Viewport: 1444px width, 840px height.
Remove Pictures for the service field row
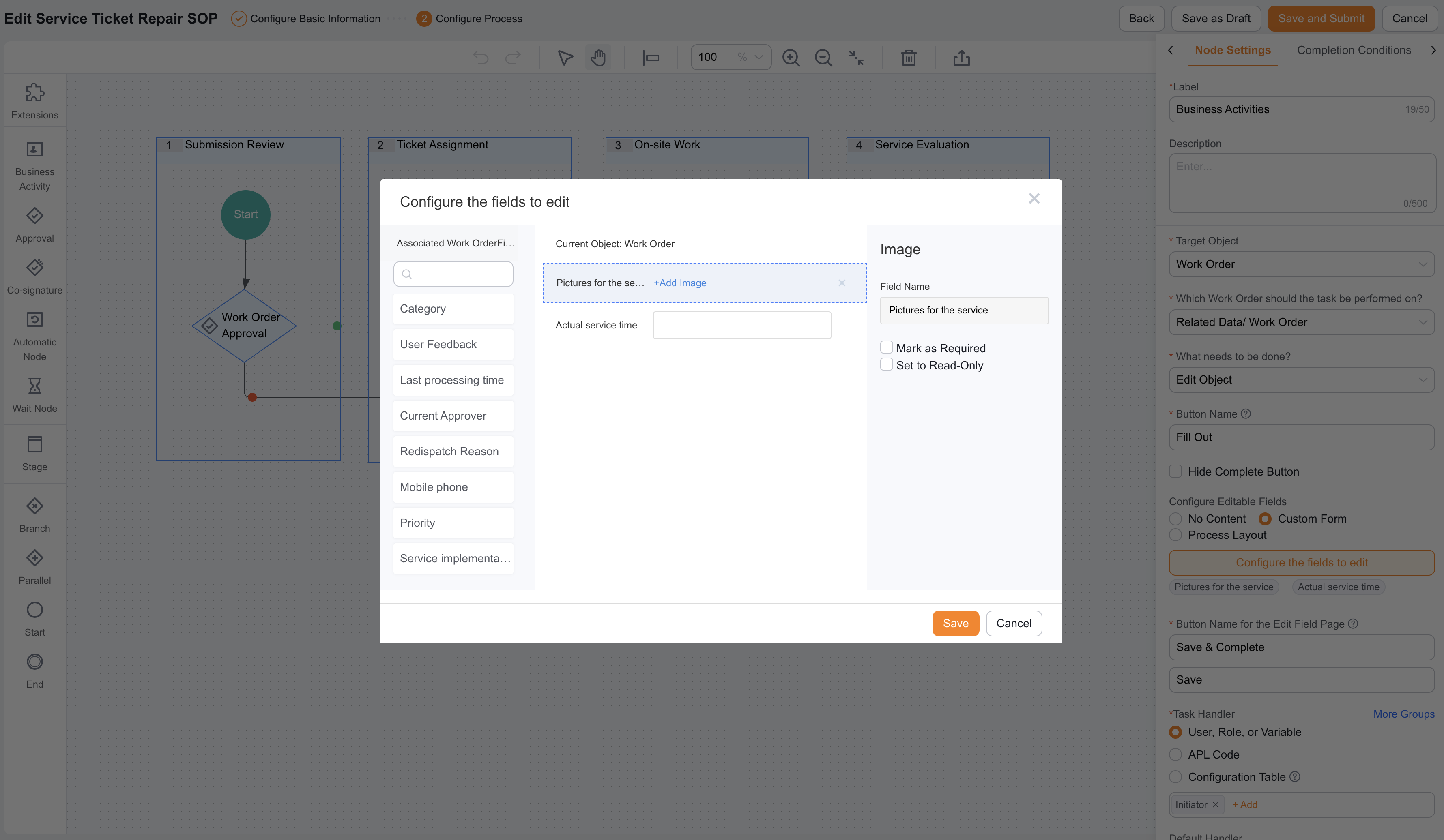click(842, 283)
